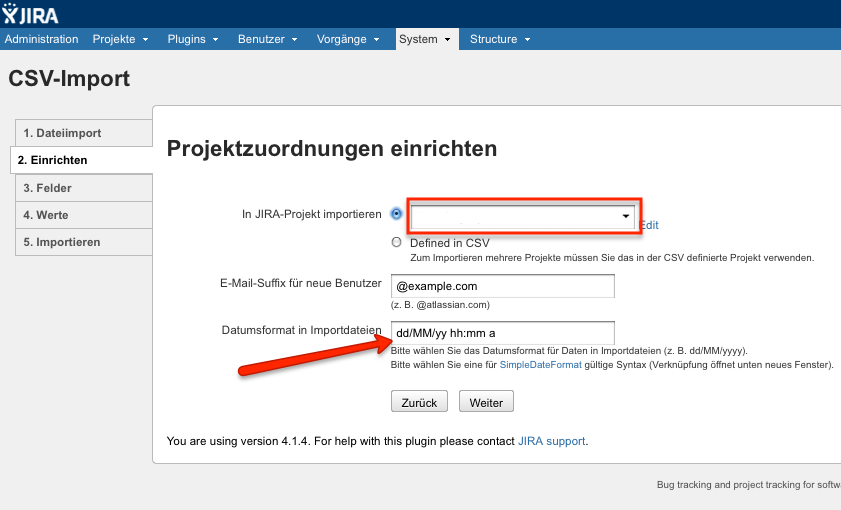Open the Administration menu item
This screenshot has height=510, width=841.
pos(41,39)
